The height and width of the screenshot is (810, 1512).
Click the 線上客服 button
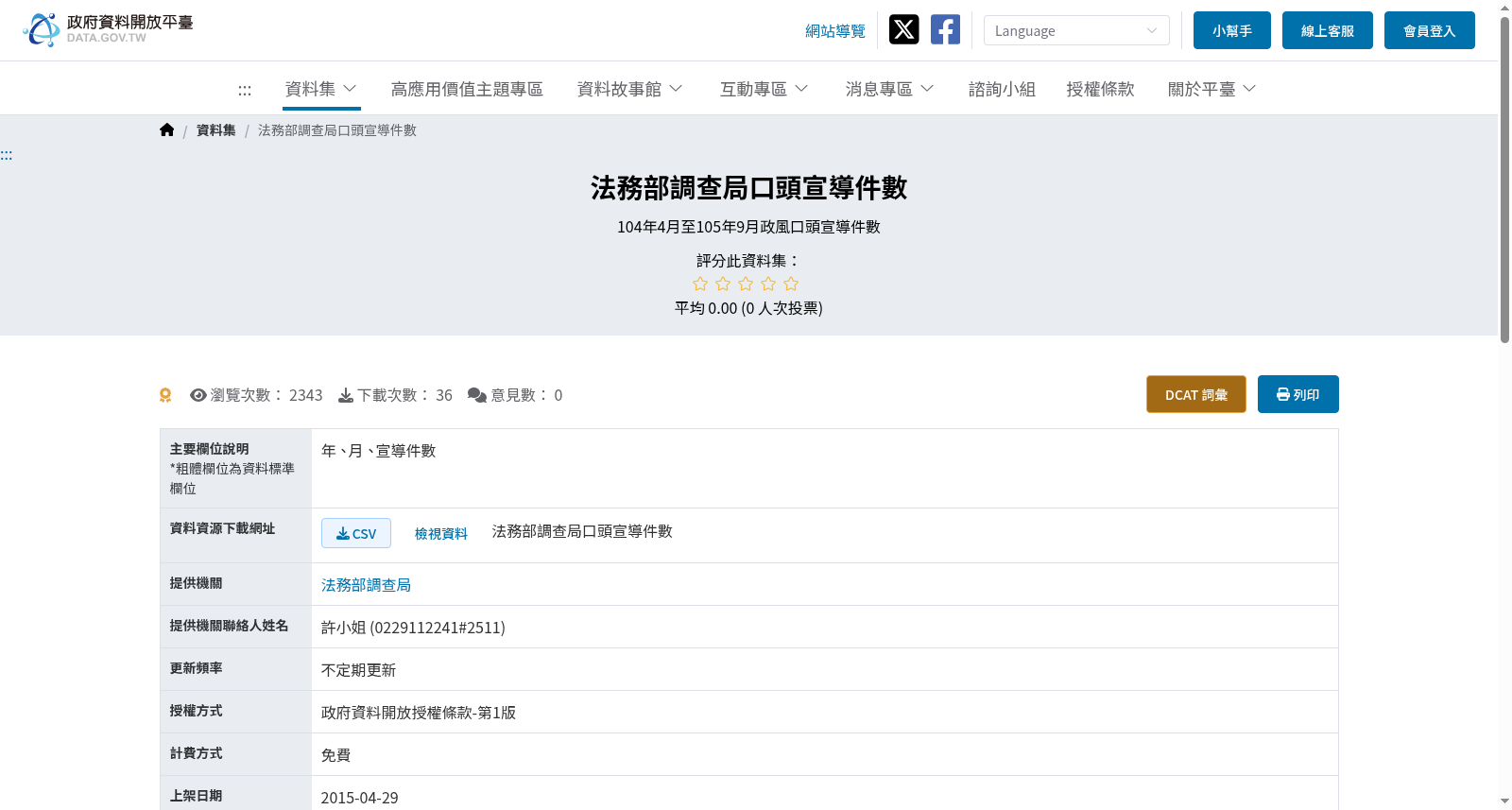[1328, 30]
